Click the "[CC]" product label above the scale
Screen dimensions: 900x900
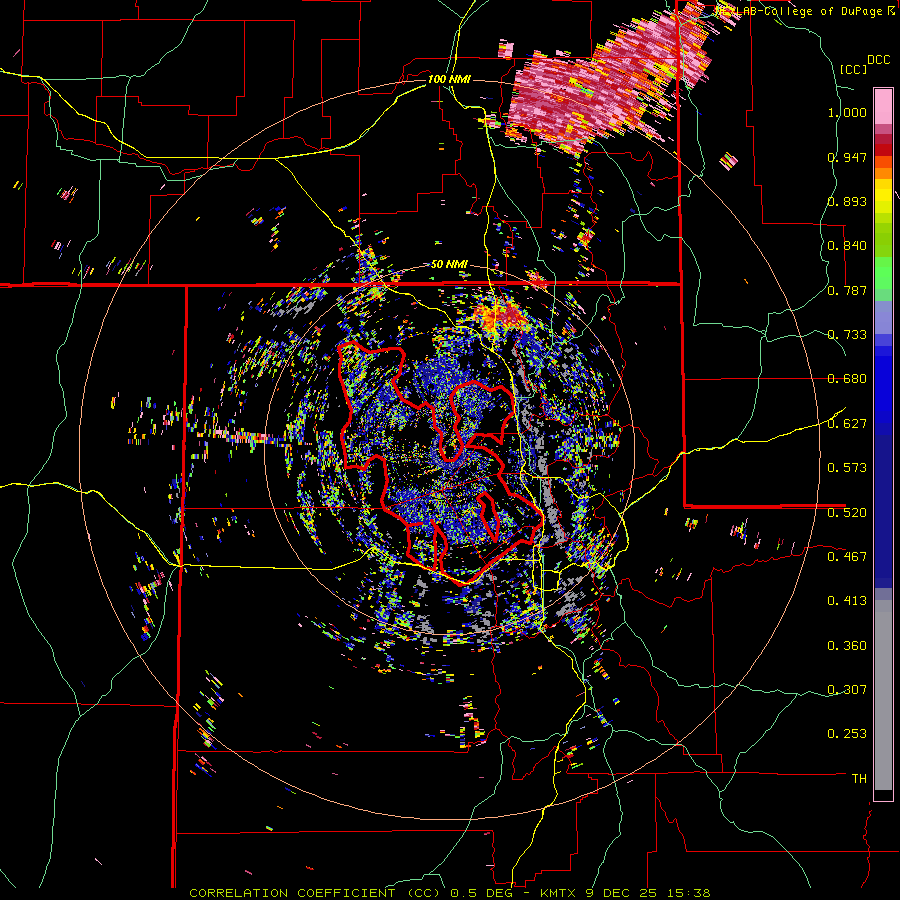coord(853,69)
